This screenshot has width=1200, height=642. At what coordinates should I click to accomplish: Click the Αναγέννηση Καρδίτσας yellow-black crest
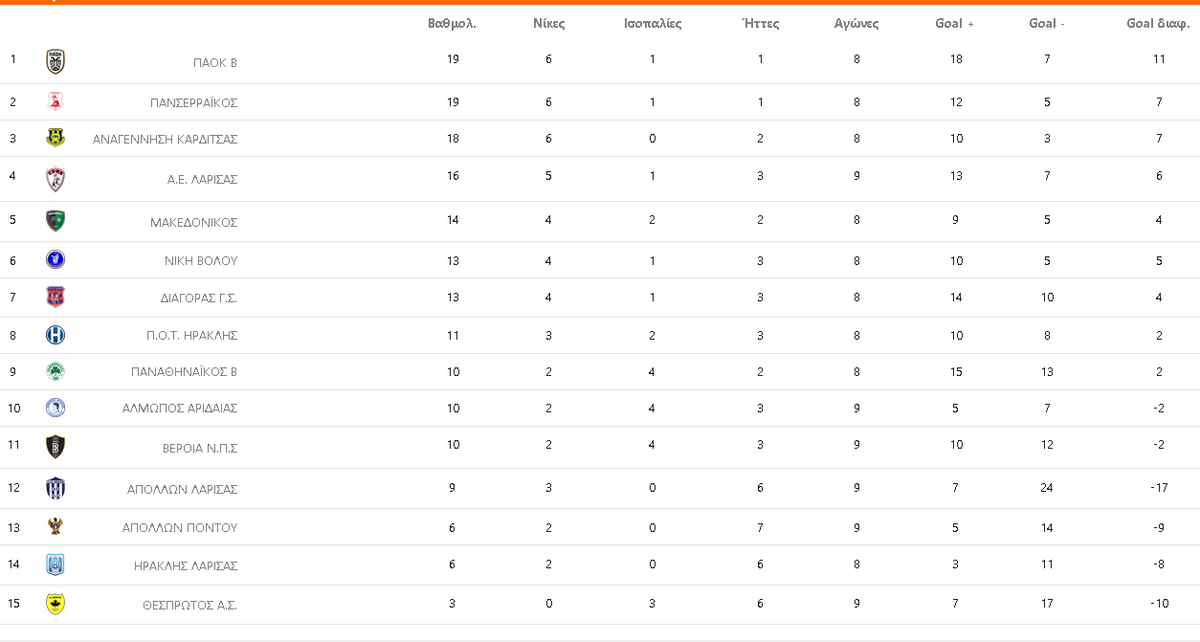[56, 138]
